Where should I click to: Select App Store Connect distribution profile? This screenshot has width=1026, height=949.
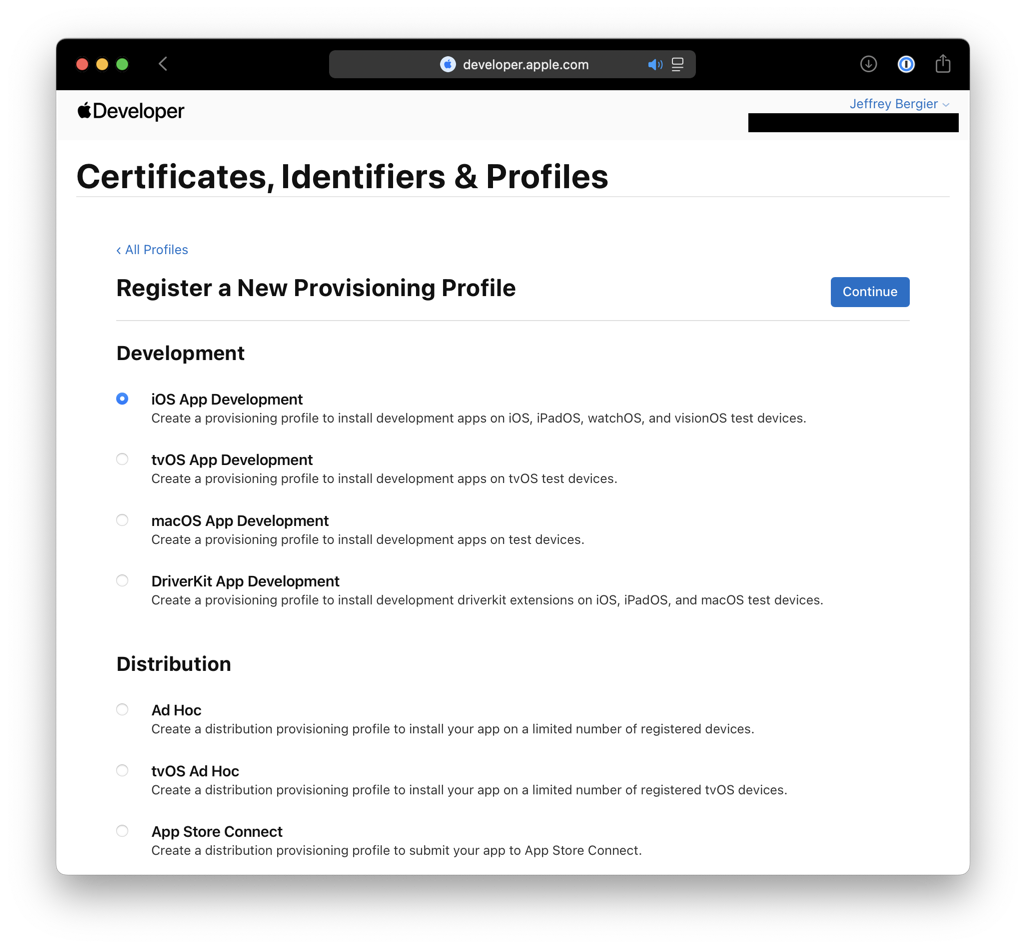pyautogui.click(x=122, y=832)
